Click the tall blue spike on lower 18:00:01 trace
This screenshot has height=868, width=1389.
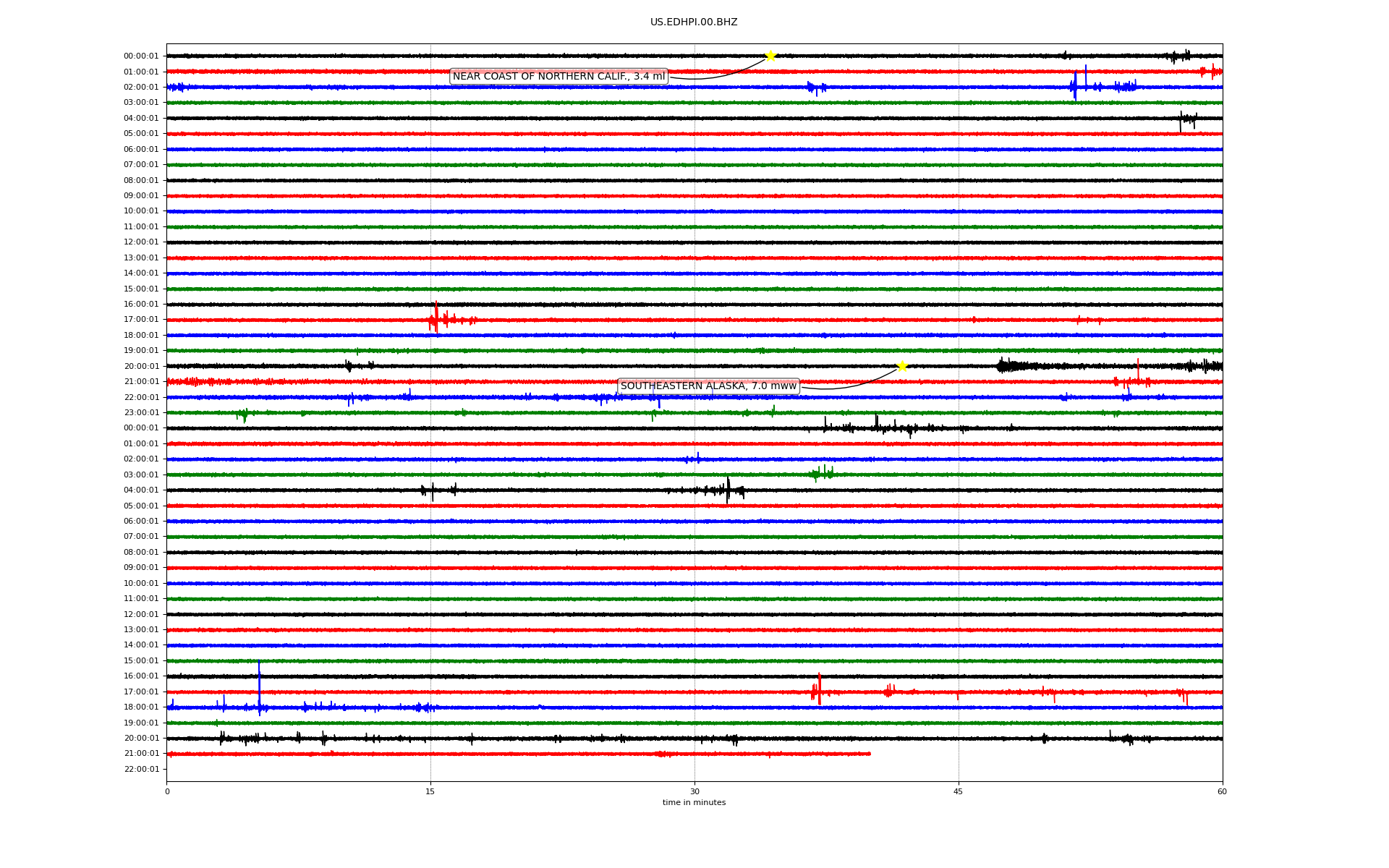pyautogui.click(x=259, y=684)
